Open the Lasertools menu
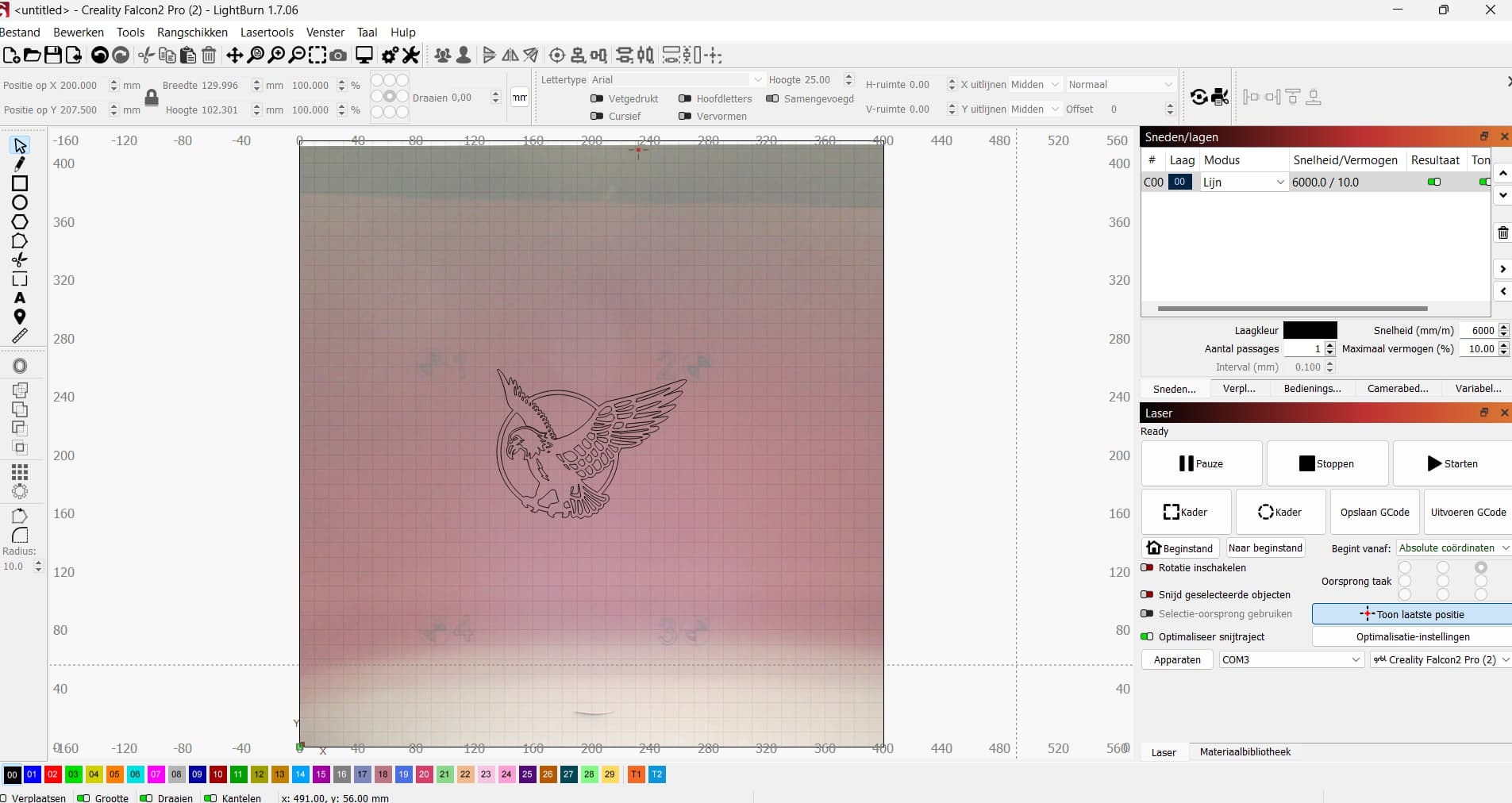Image resolution: width=1512 pixels, height=803 pixels. pyautogui.click(x=267, y=32)
